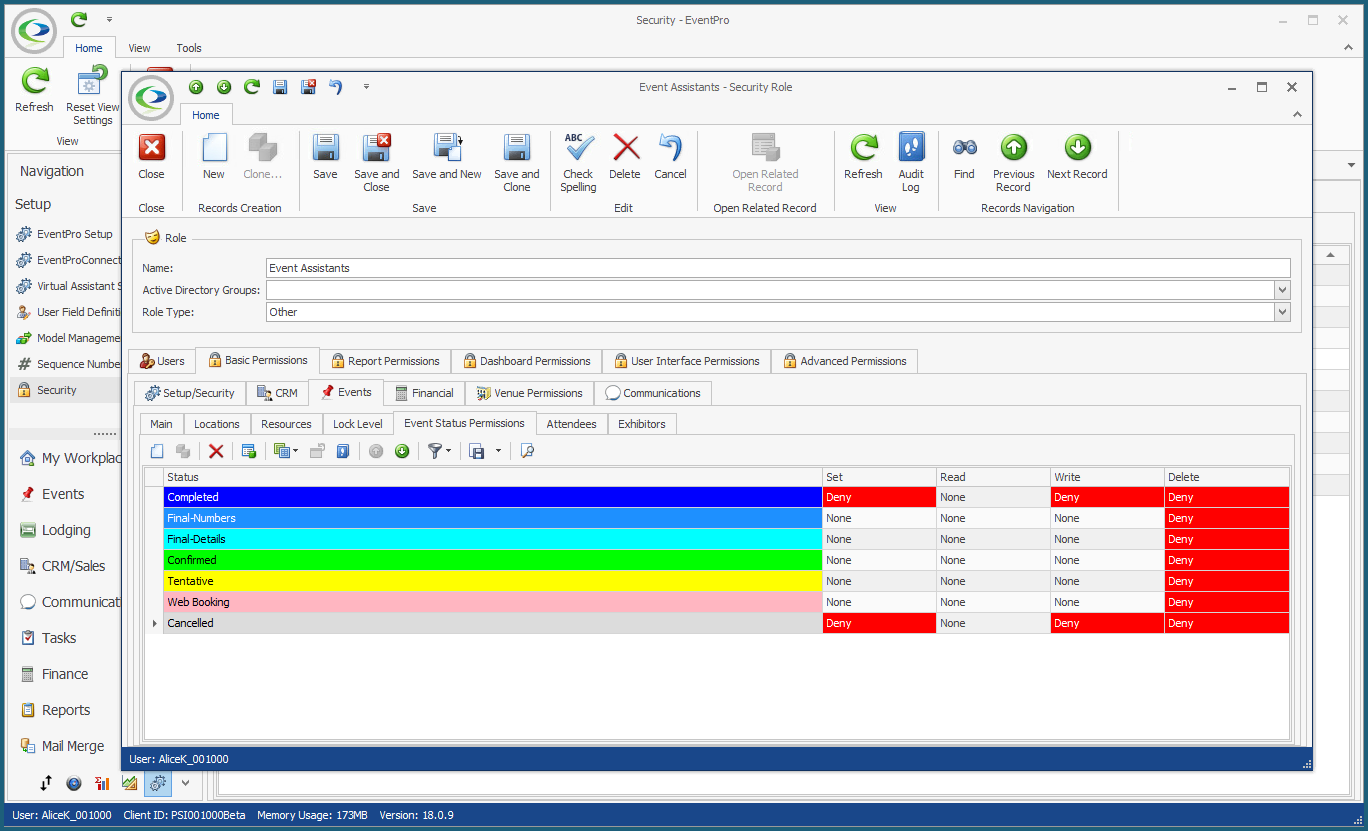Screen dimensions: 1368x831
Task: Click quick-access save-and-close disk icon
Action: tap(308, 87)
